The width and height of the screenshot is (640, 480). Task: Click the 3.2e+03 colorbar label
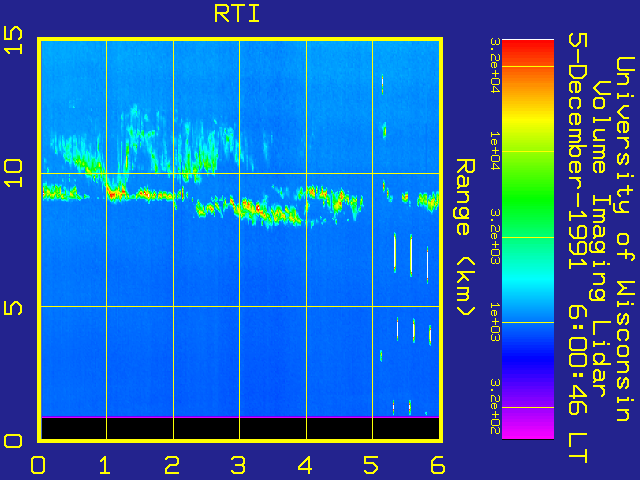(495, 237)
